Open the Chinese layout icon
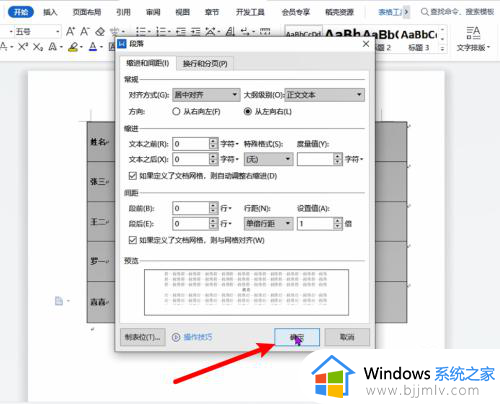The width and height of the screenshot is (500, 404). (211, 32)
